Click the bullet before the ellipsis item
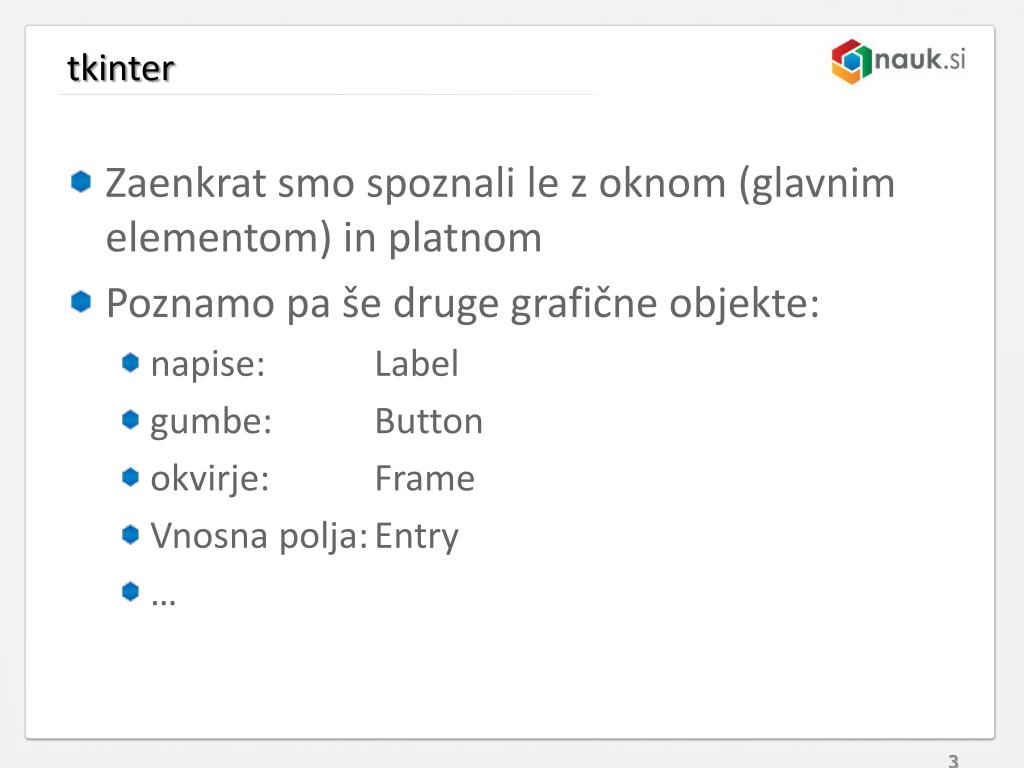The image size is (1024, 768). click(131, 592)
